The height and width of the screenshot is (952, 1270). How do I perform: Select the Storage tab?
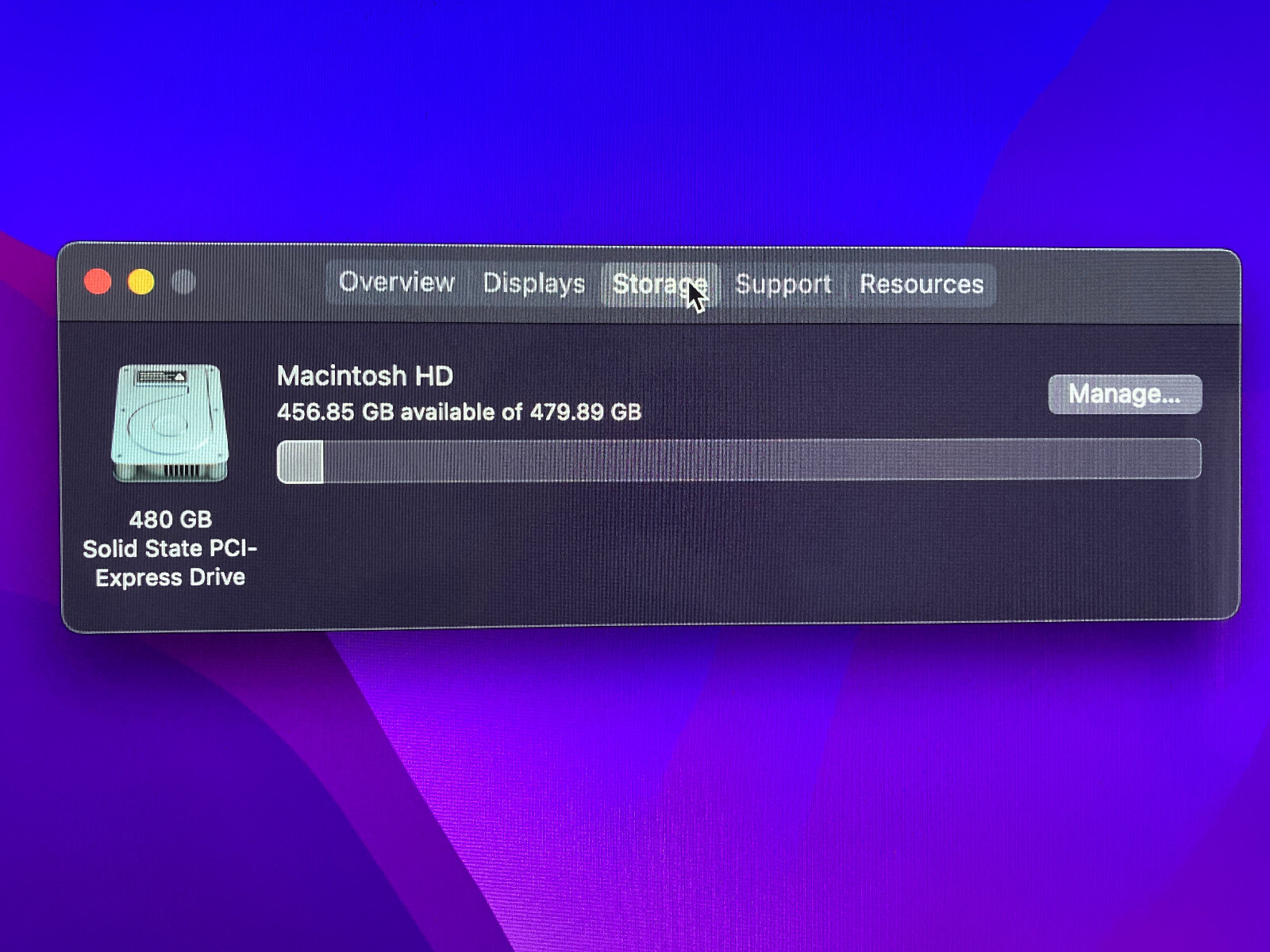(660, 284)
